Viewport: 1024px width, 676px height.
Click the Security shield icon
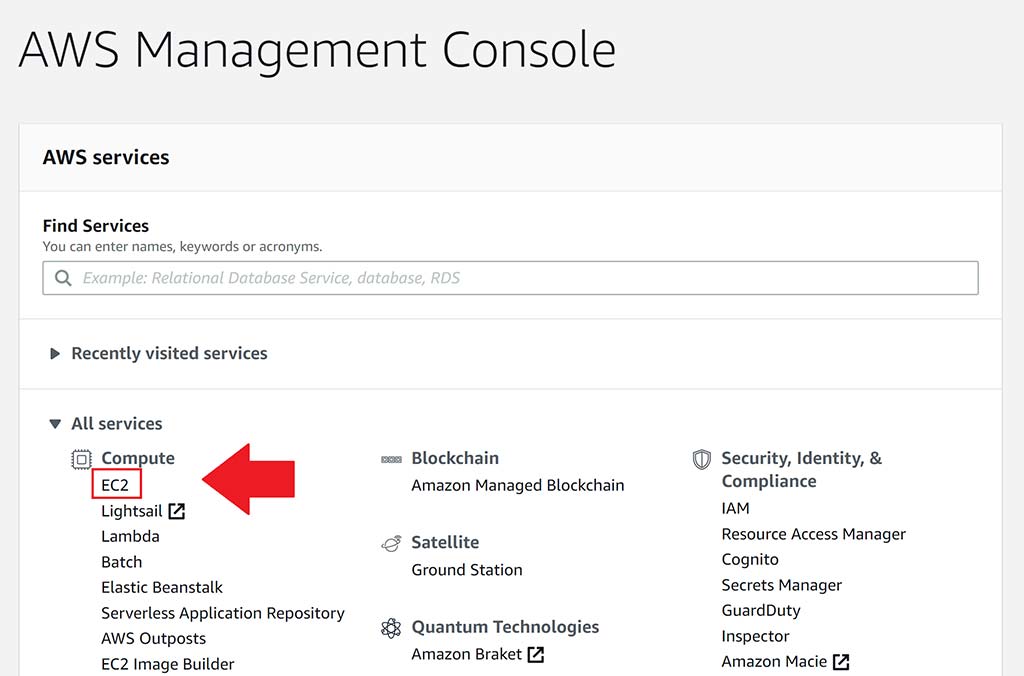701,459
